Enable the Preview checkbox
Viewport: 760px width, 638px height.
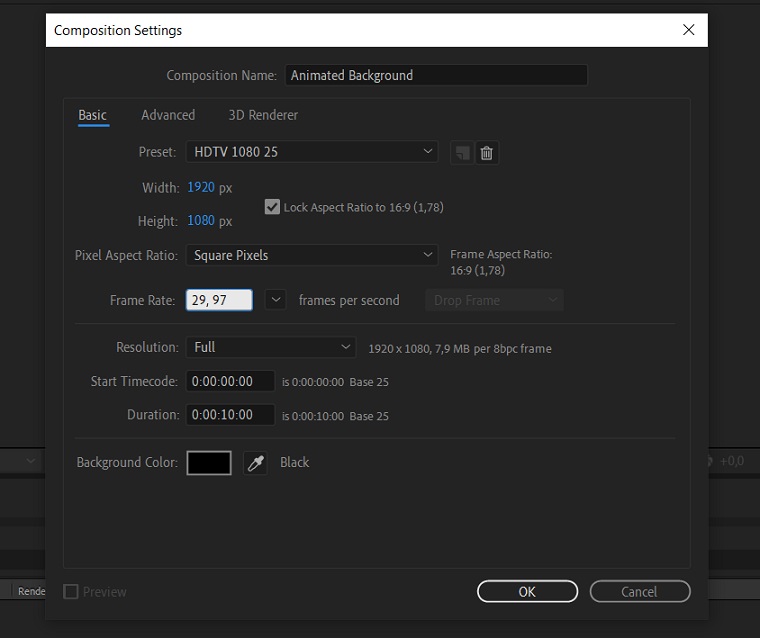[x=71, y=592]
